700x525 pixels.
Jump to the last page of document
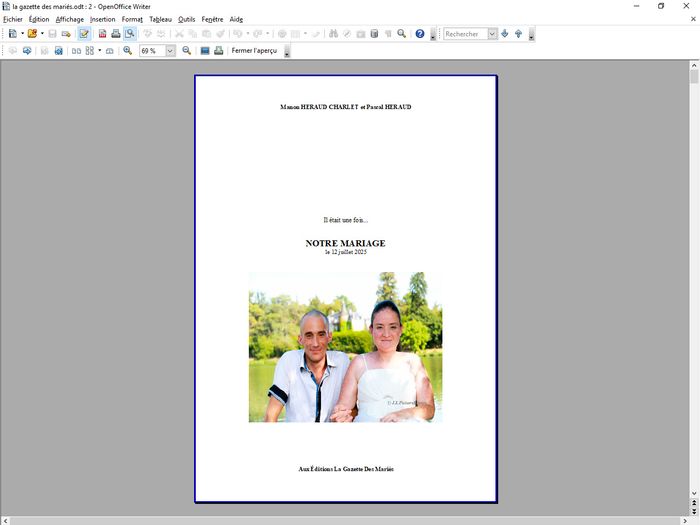(58, 50)
